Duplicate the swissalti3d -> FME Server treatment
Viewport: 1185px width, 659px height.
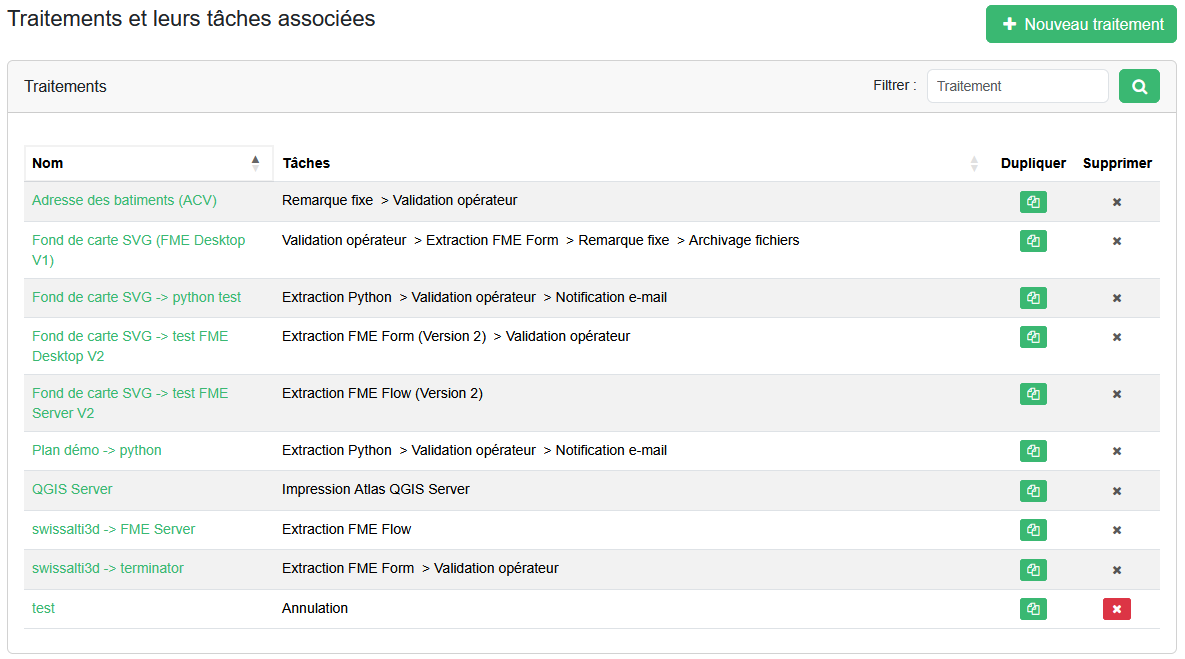click(x=1033, y=530)
